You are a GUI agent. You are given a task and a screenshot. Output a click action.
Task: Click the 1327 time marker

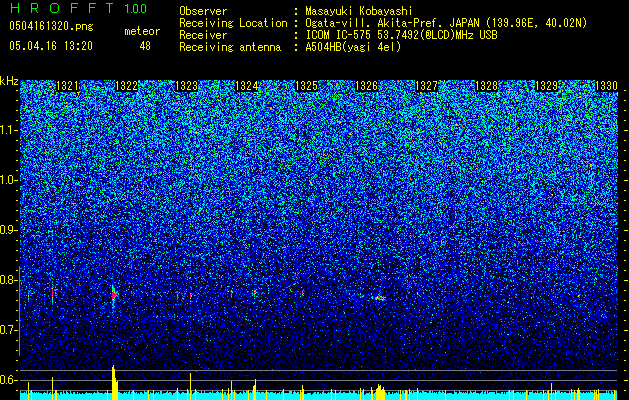pos(426,86)
